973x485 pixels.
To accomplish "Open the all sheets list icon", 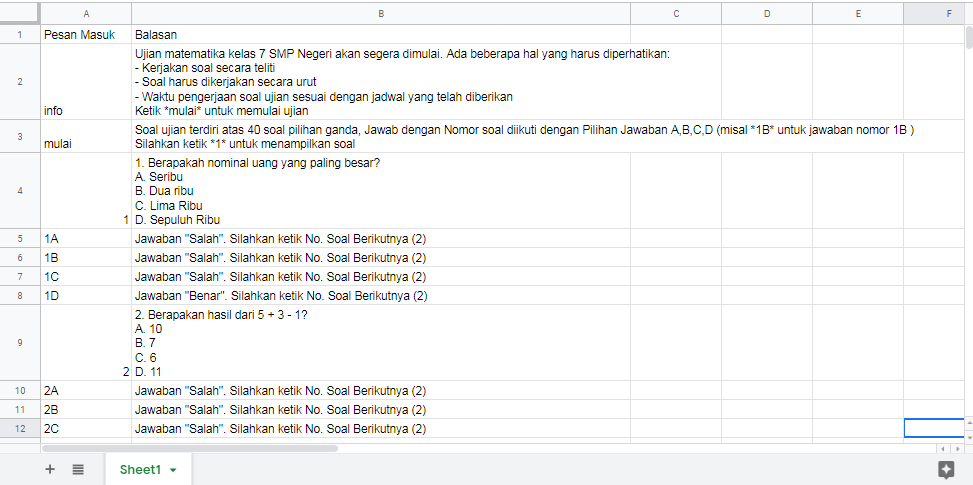I will point(78,469).
